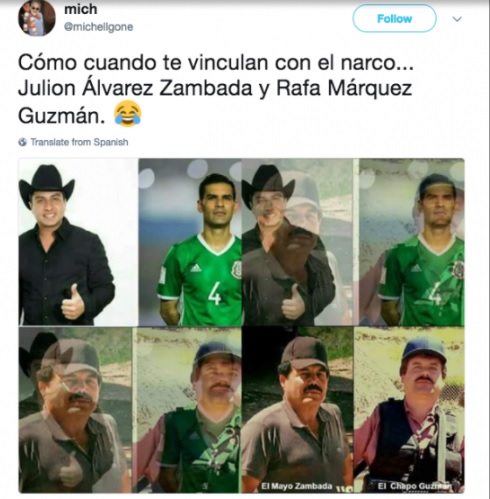The height and width of the screenshot is (499, 490).
Task: Open bottom-left blended thumbs-up photo
Action: (x=75, y=410)
